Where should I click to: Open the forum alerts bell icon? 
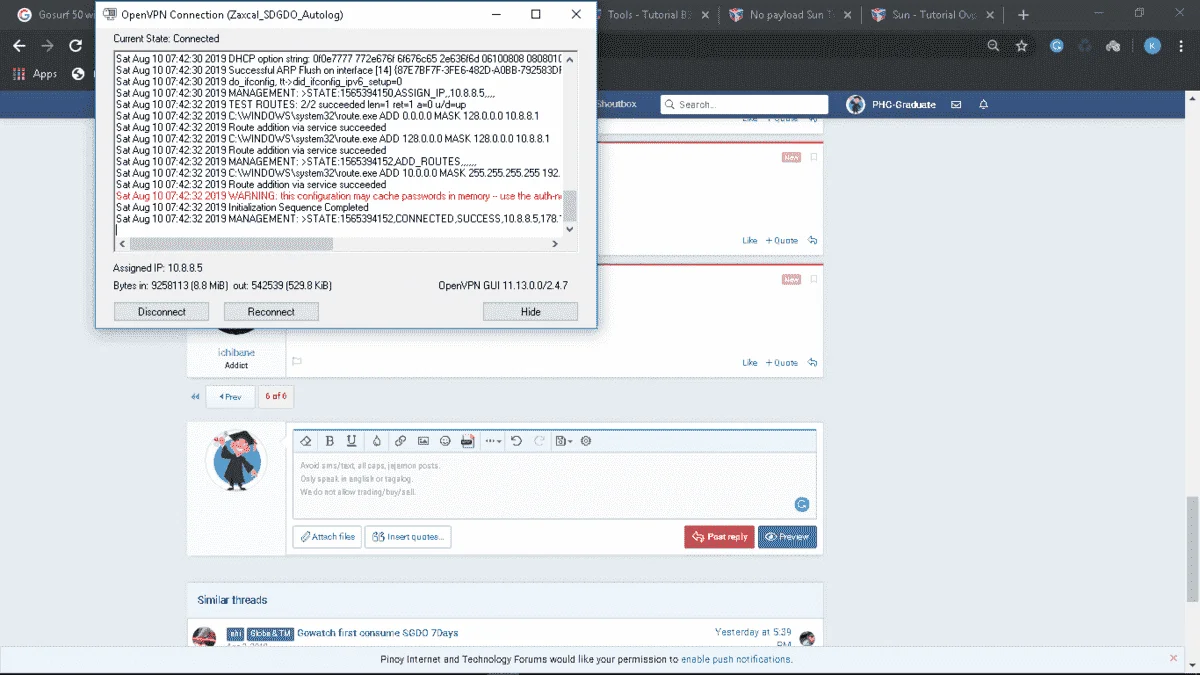click(x=983, y=104)
